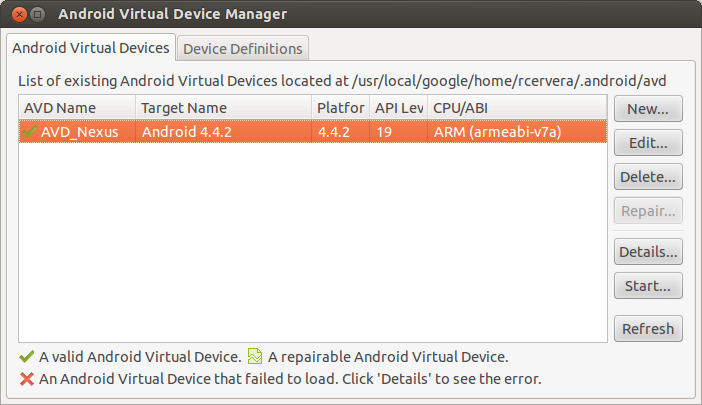
Task: Click the repairable device legend icon
Action: coord(255,356)
